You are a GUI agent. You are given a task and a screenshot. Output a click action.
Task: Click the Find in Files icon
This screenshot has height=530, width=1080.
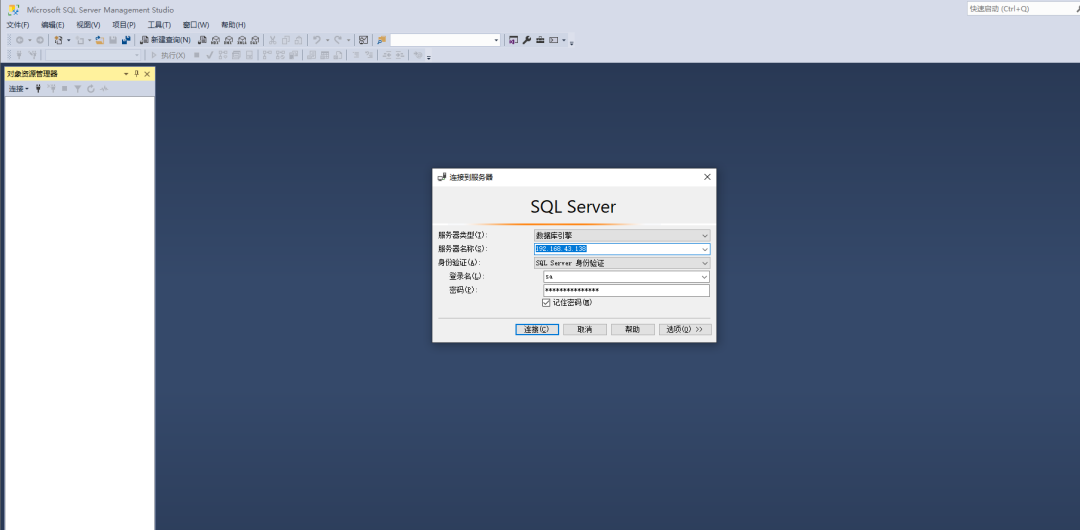382,40
